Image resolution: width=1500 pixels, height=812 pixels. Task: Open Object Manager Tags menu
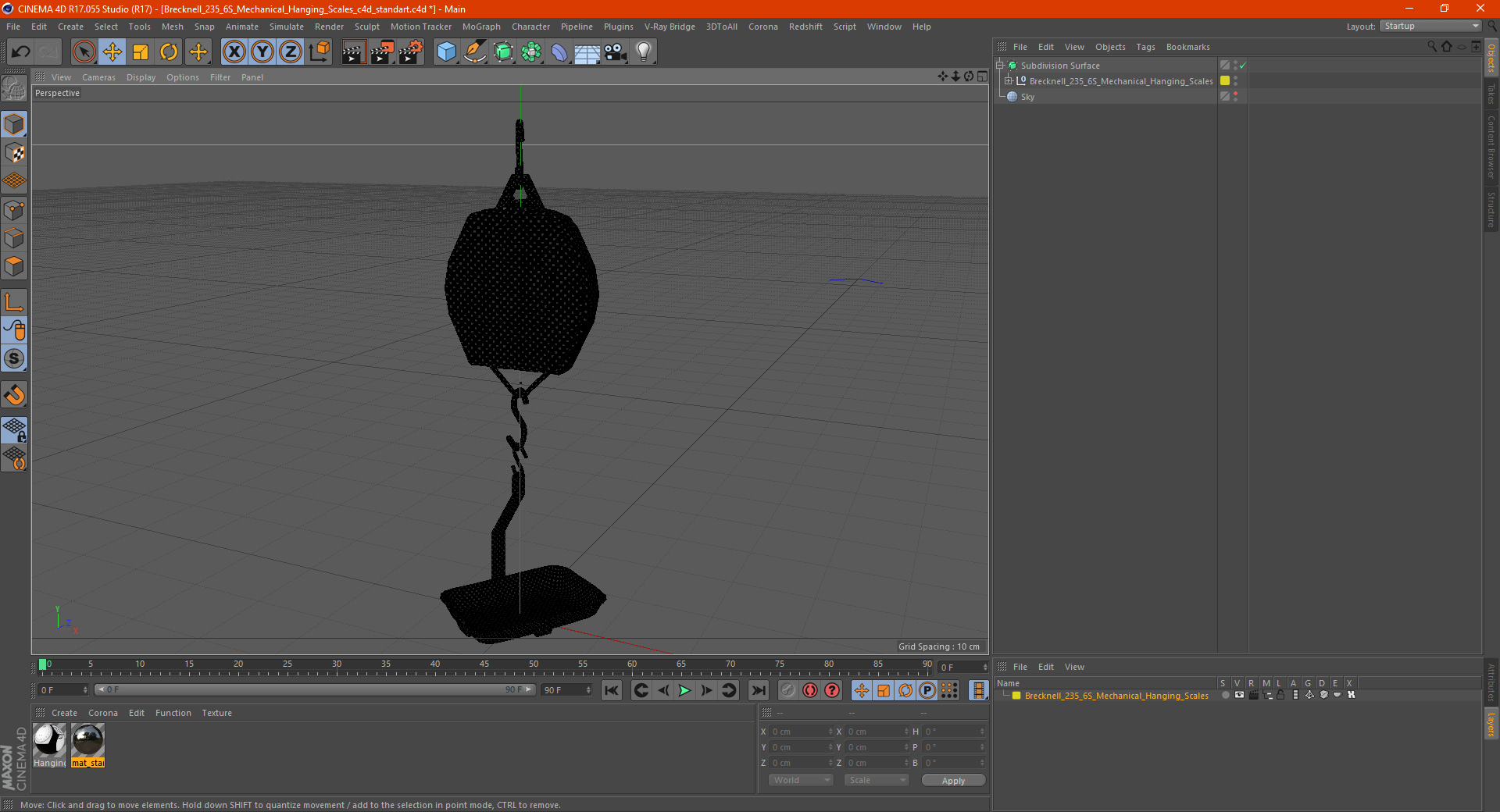(1145, 47)
